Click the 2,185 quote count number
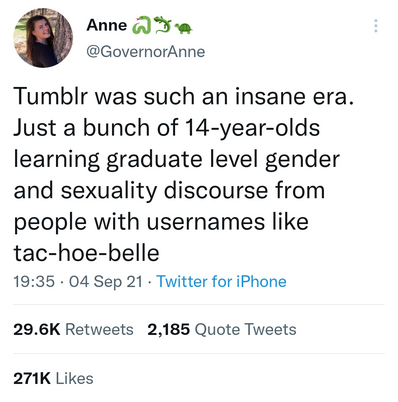The height and width of the screenshot is (402, 398). coord(168,329)
